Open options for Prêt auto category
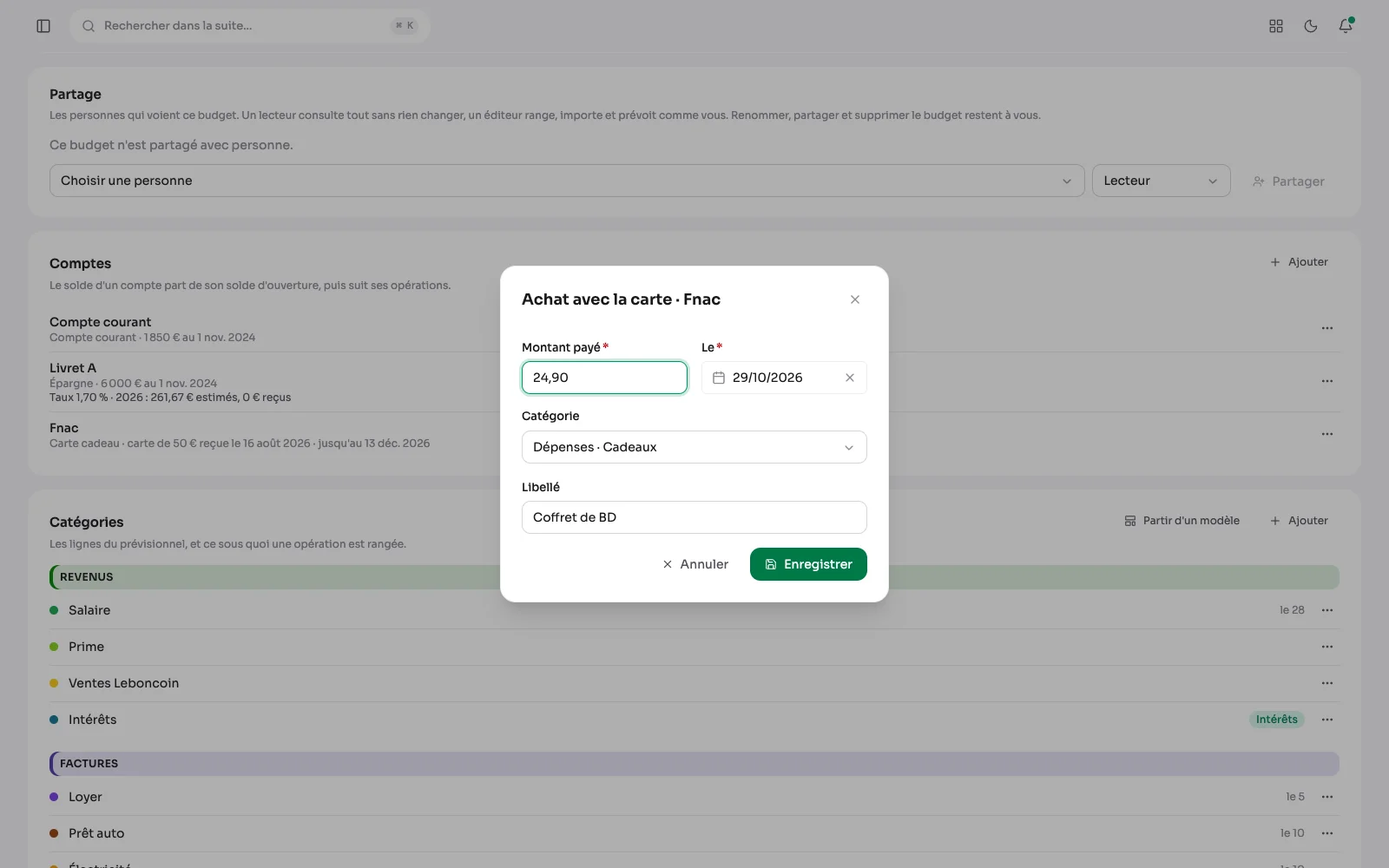 pos(1327,833)
